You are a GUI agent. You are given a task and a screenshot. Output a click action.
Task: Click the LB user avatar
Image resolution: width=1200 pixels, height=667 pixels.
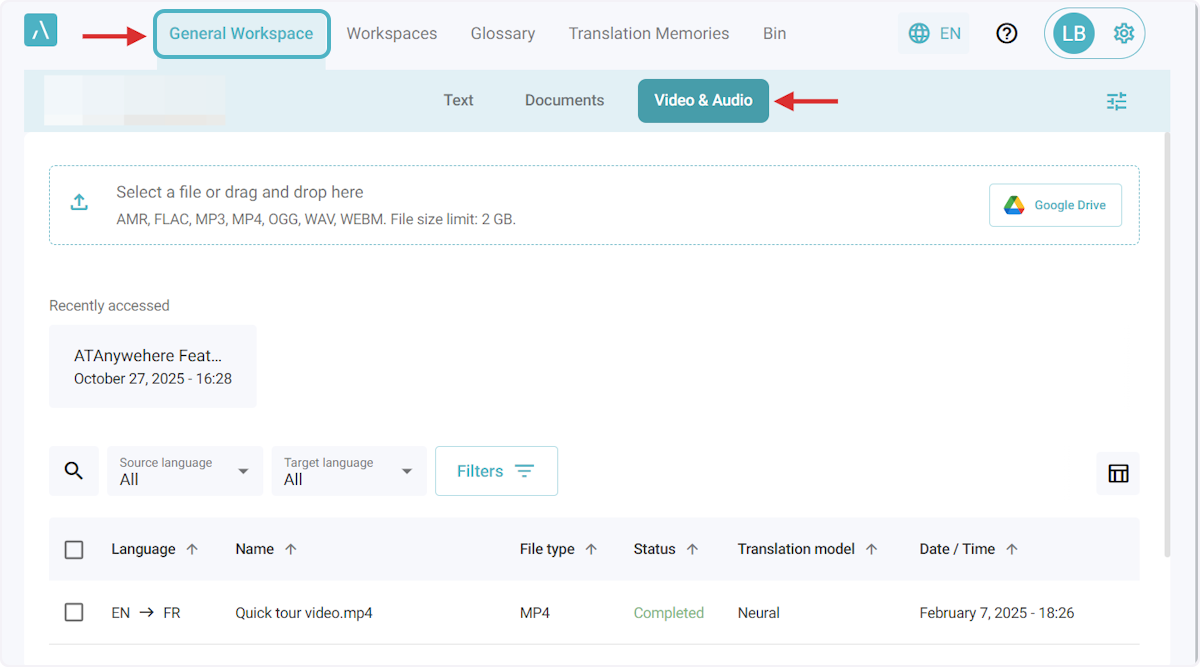click(x=1073, y=33)
